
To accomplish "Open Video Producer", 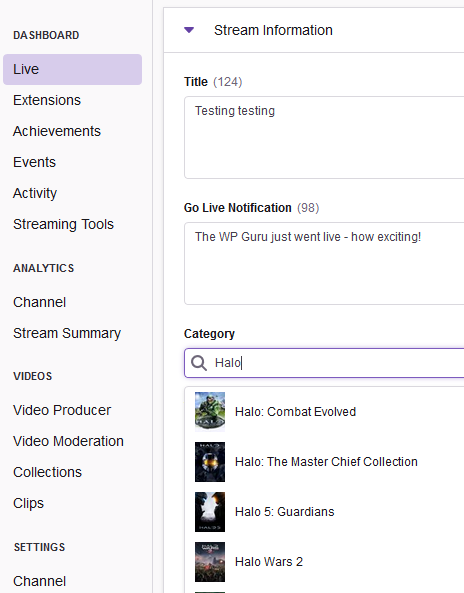I will [62, 410].
